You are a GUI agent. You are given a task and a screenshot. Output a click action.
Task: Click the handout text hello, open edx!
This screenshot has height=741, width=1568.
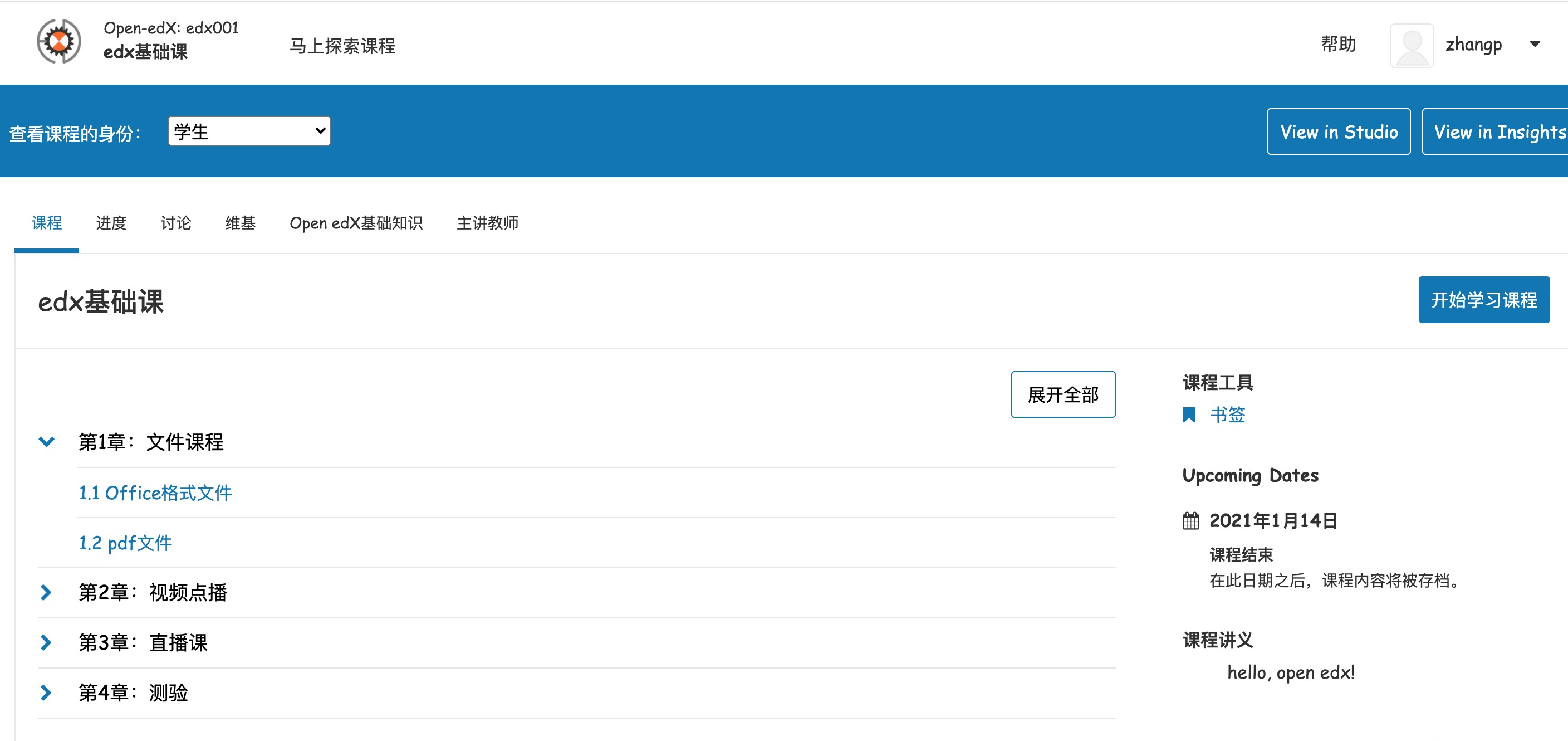pos(1291,673)
